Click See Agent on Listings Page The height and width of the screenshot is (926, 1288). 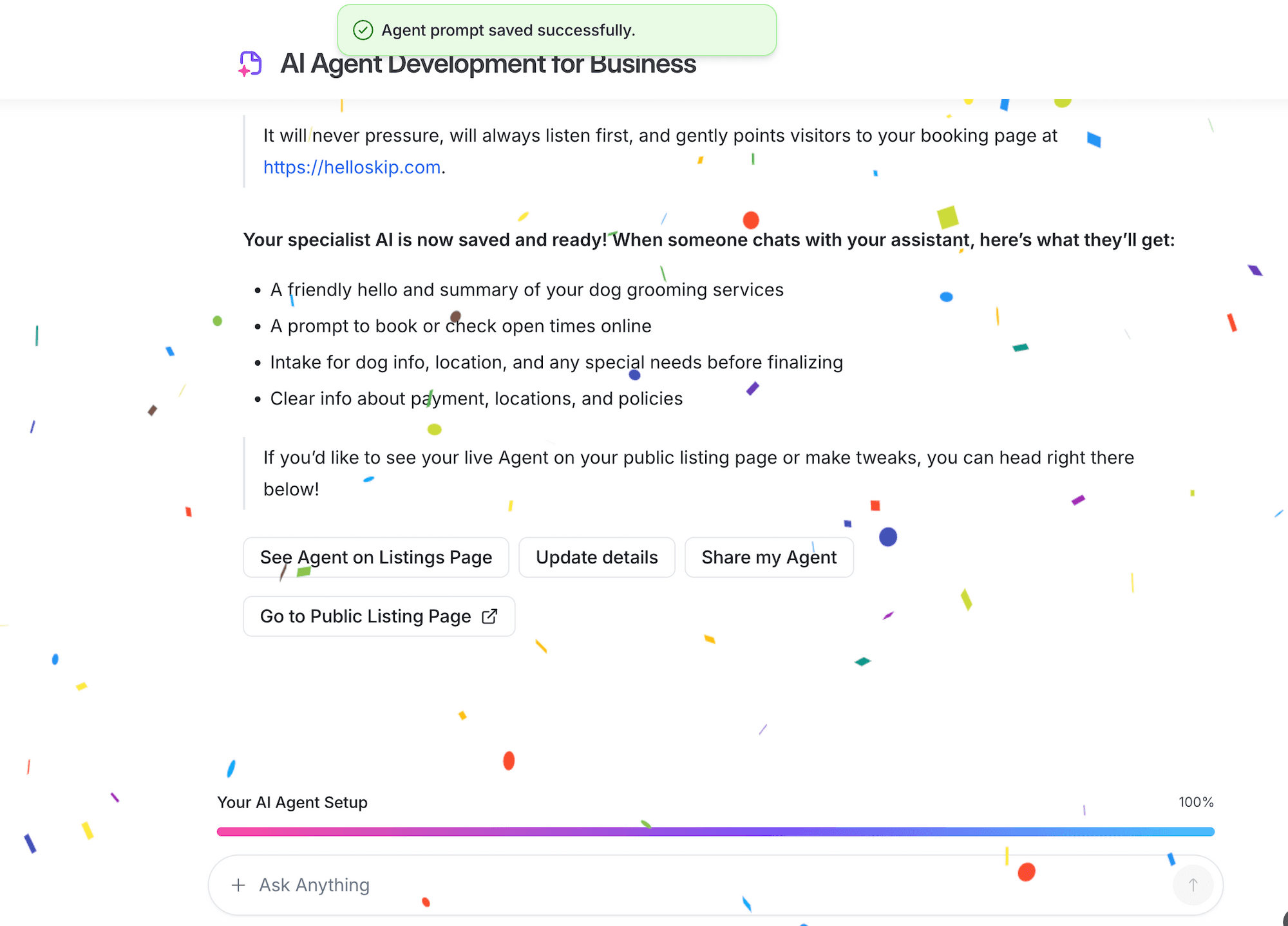click(x=375, y=557)
